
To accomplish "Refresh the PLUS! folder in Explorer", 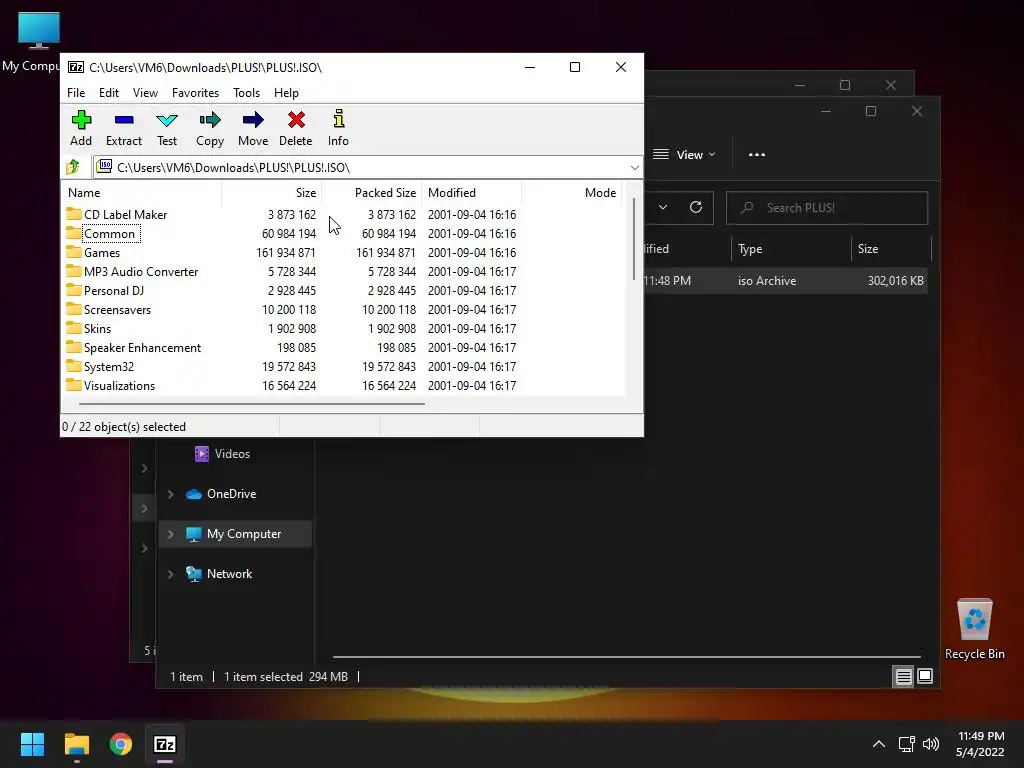I will click(x=696, y=208).
